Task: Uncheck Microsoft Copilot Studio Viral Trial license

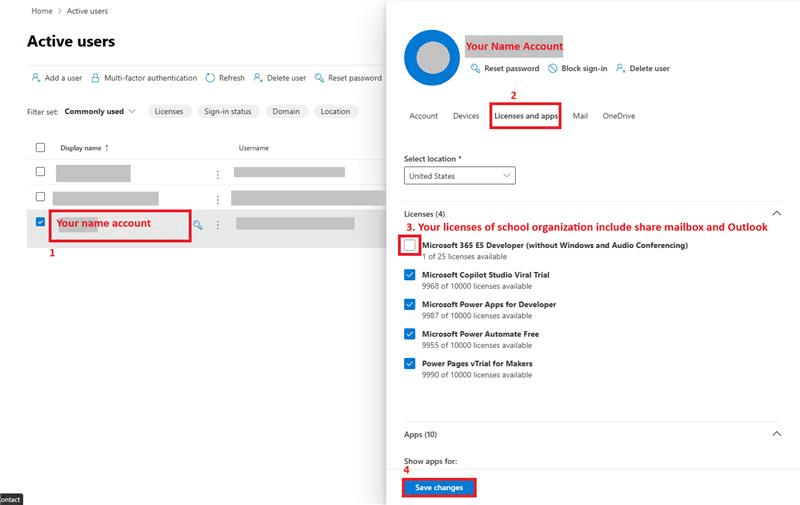Action: coord(410,275)
